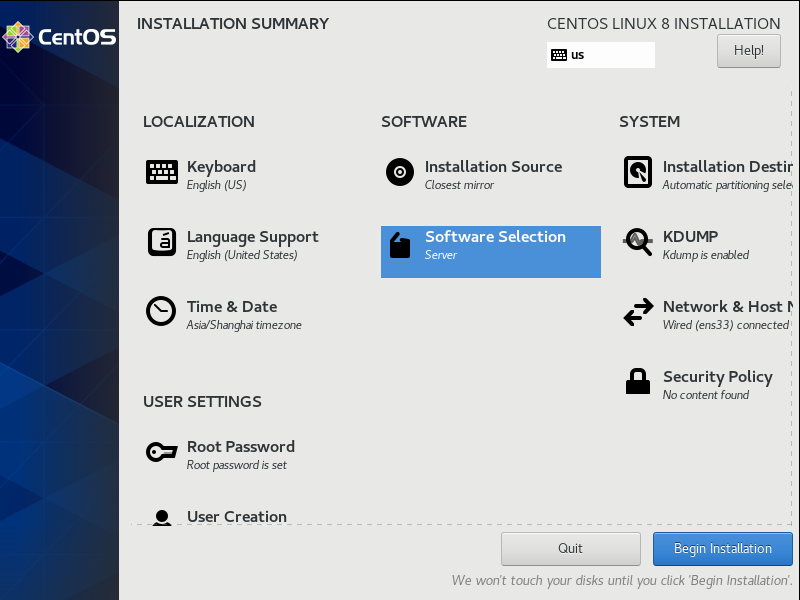This screenshot has height=600, width=800.
Task: Open the Root Password key icon
Action: 162,452
